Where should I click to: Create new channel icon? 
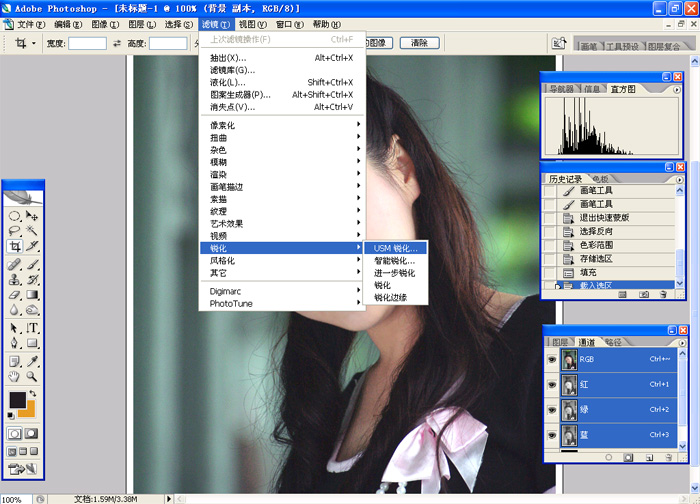pyautogui.click(x=649, y=458)
